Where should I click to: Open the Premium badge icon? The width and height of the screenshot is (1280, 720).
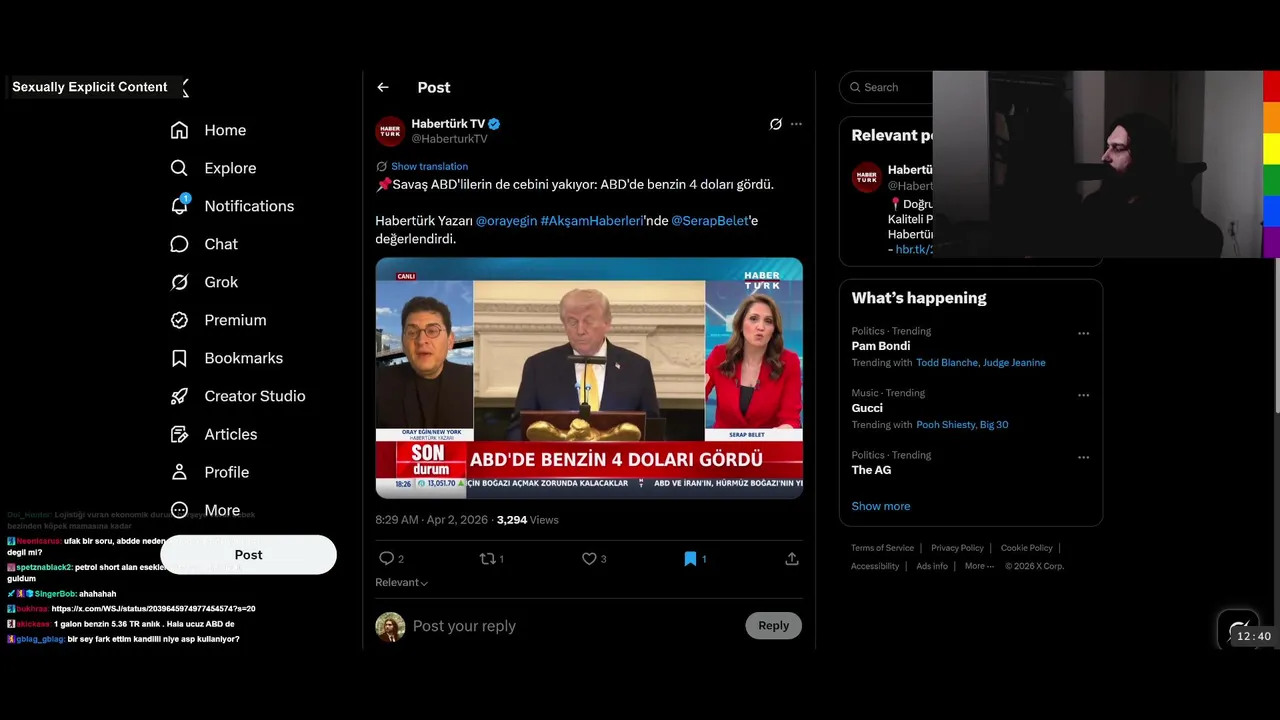[x=179, y=320]
